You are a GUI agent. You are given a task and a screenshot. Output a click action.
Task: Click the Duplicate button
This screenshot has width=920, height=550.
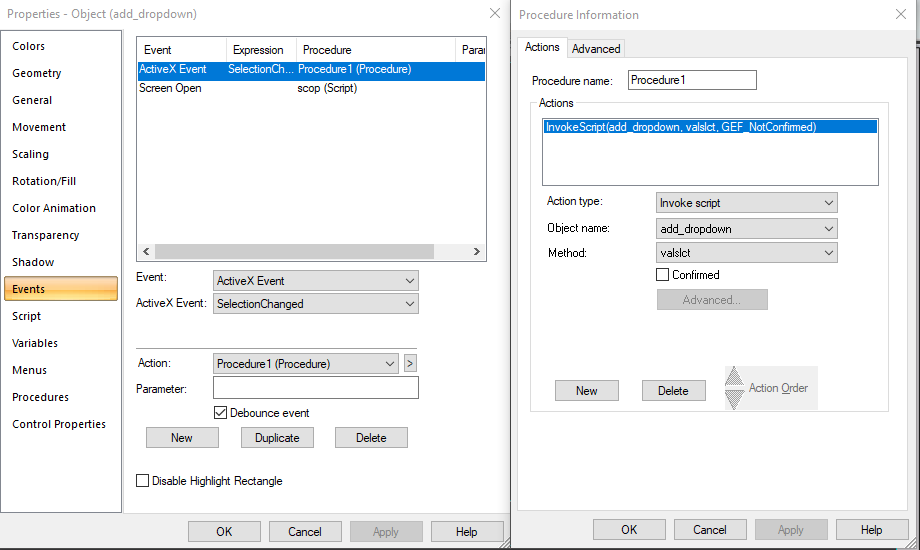click(x=277, y=438)
